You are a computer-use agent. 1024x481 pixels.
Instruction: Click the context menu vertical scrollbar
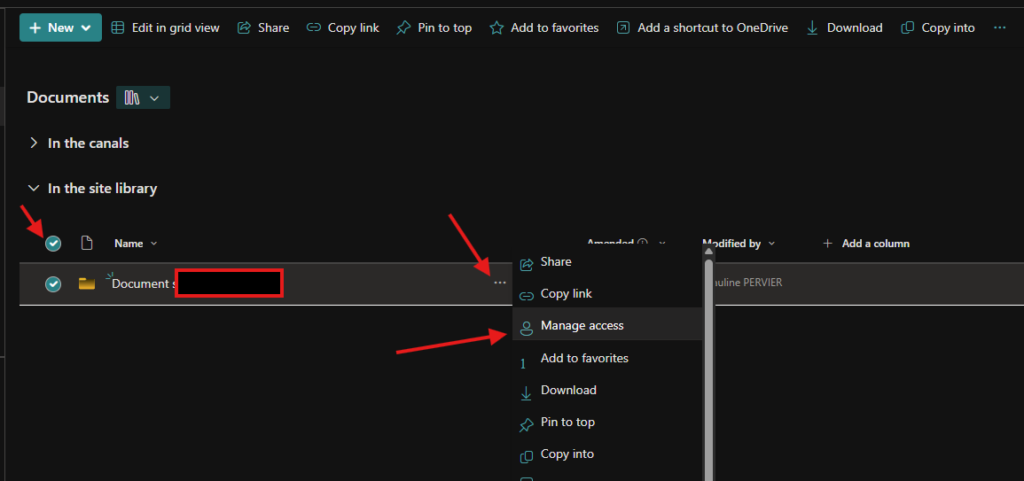pos(708,370)
